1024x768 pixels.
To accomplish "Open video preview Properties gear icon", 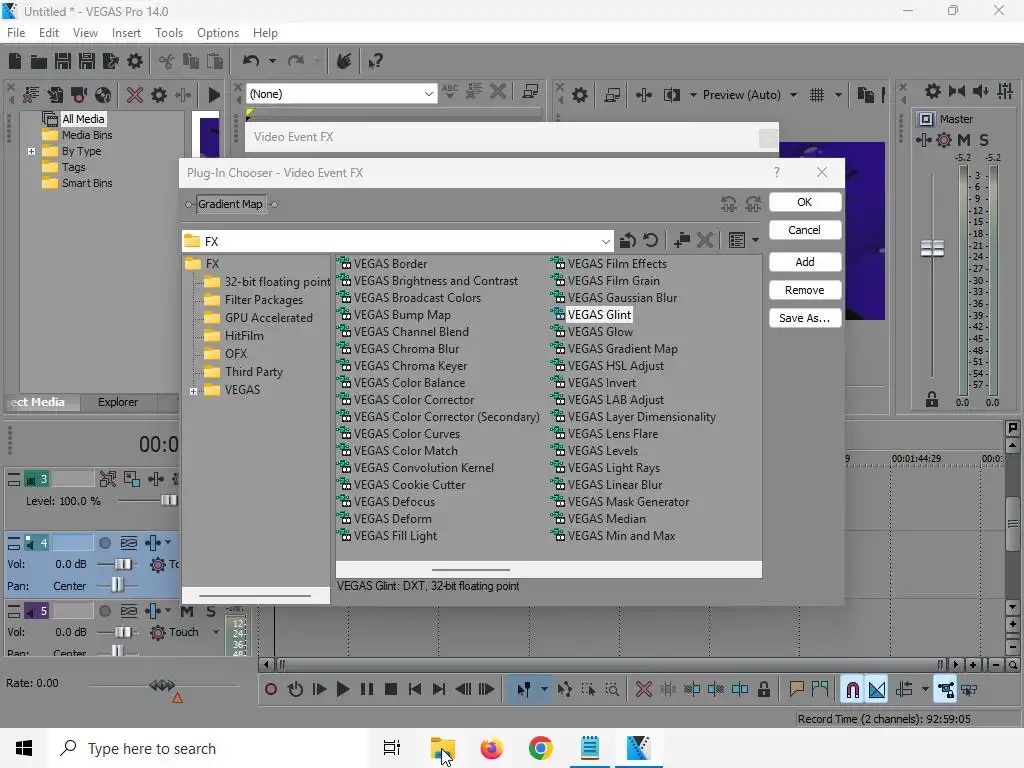I will [579, 95].
